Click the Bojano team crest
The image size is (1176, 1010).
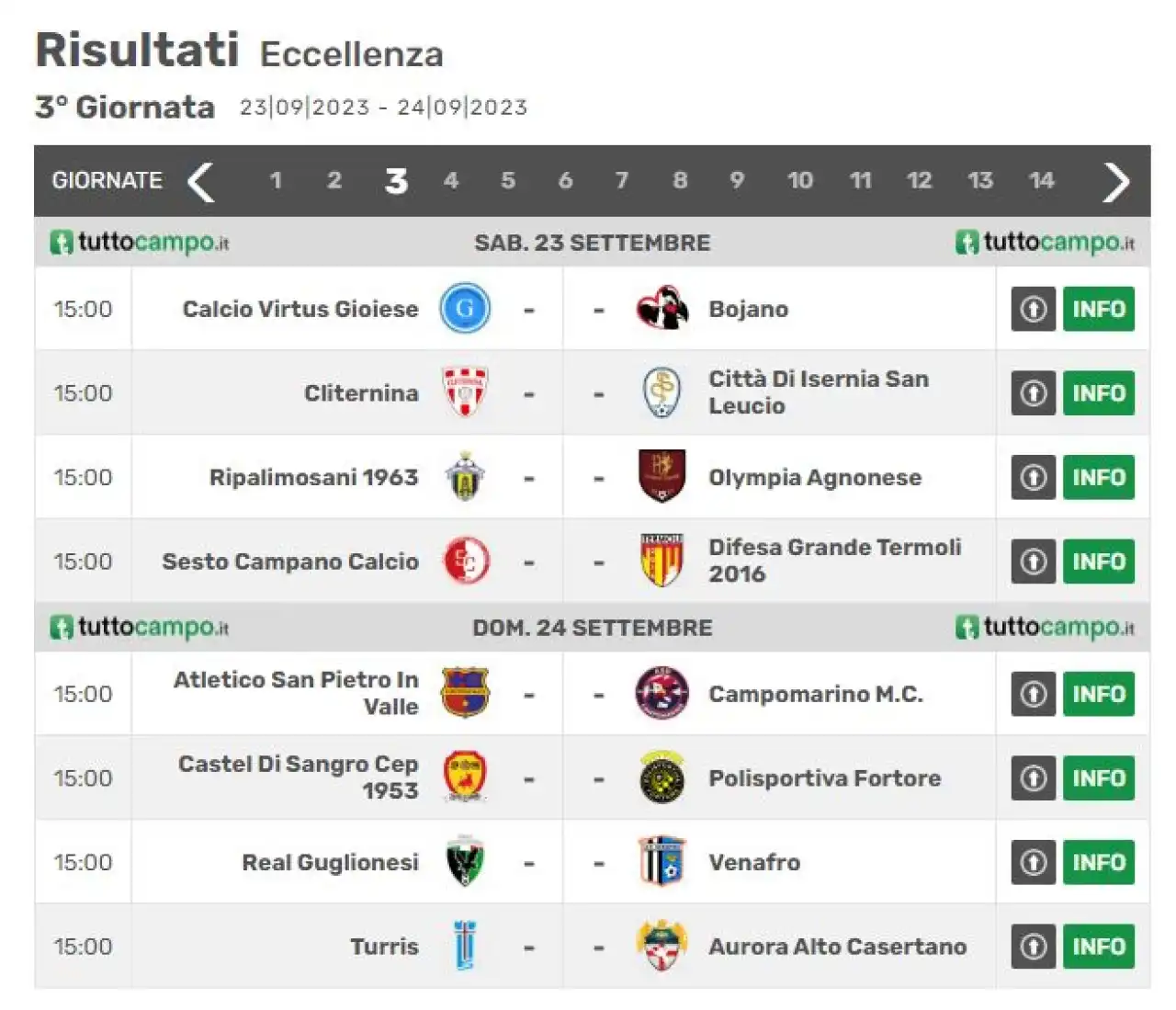pos(661,309)
